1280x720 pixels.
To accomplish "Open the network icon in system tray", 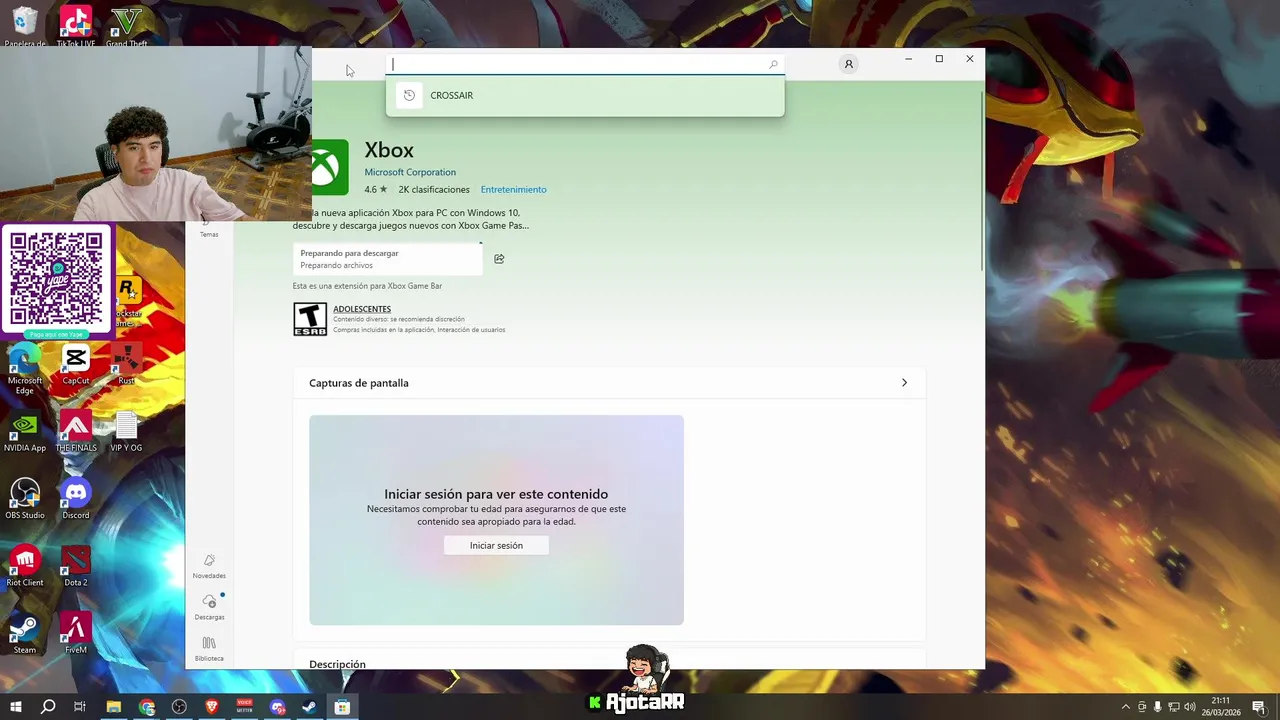I will tap(1174, 707).
